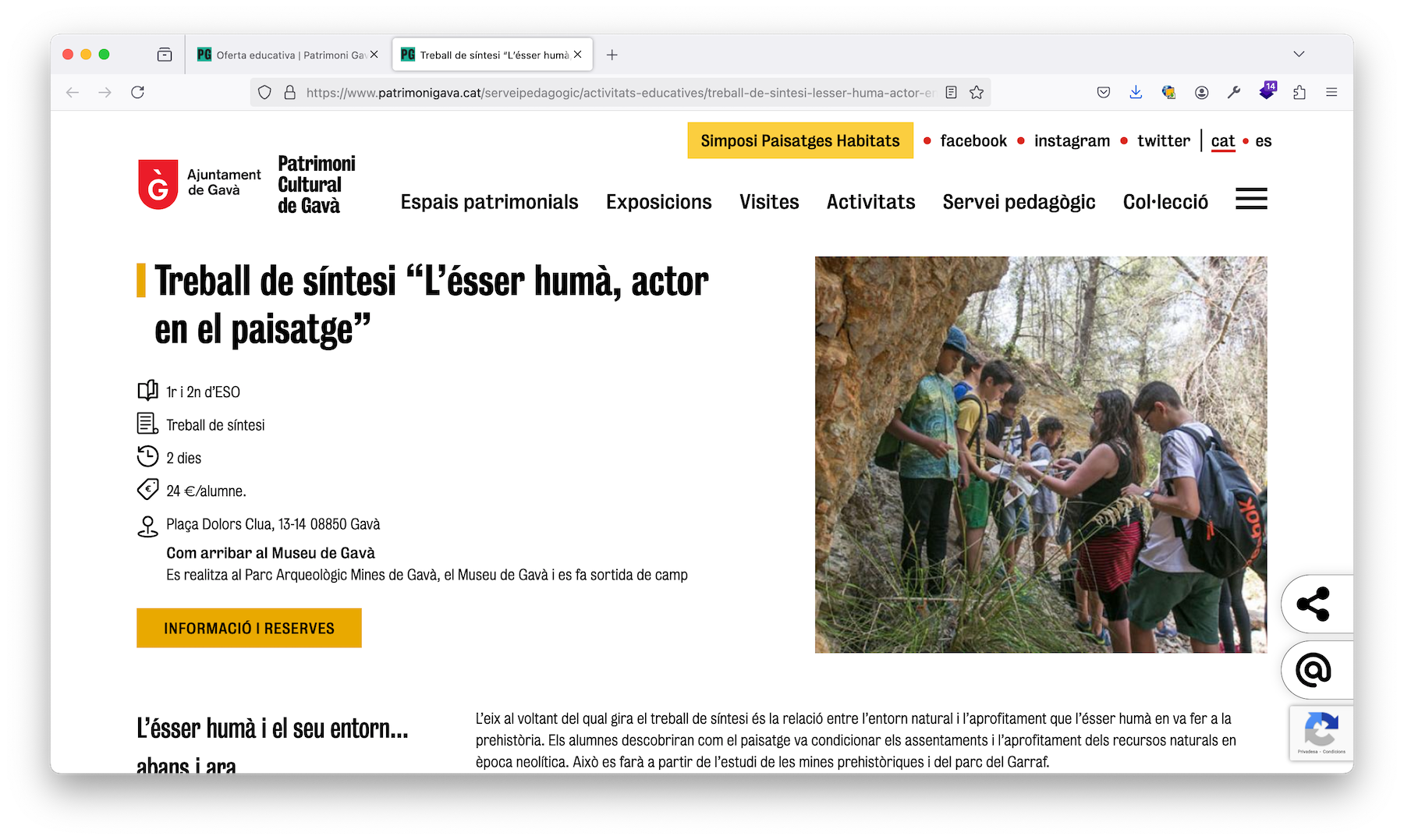Expand the list all tabs chevron

click(1299, 55)
